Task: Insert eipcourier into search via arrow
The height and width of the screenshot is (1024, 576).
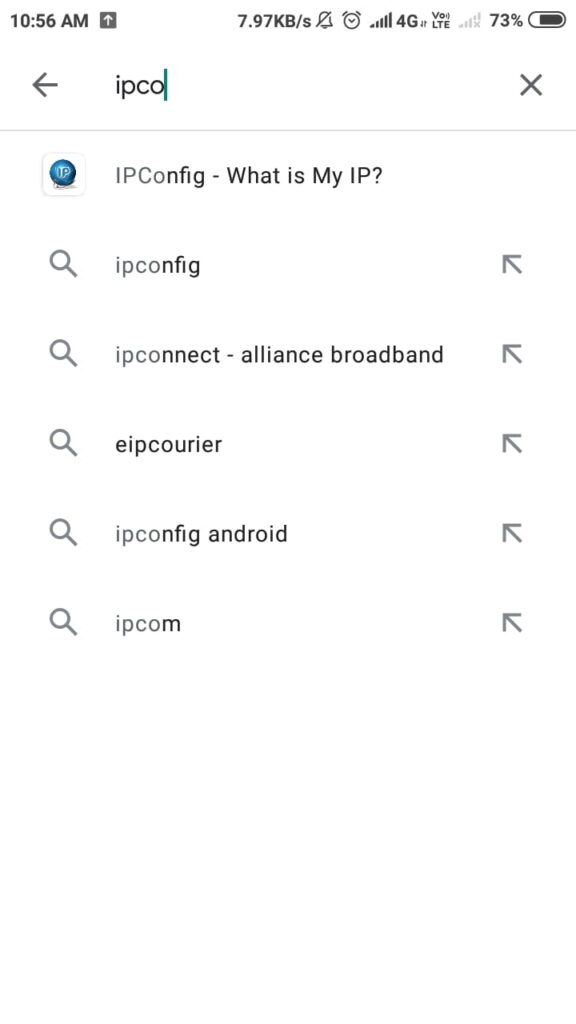Action: [x=512, y=443]
